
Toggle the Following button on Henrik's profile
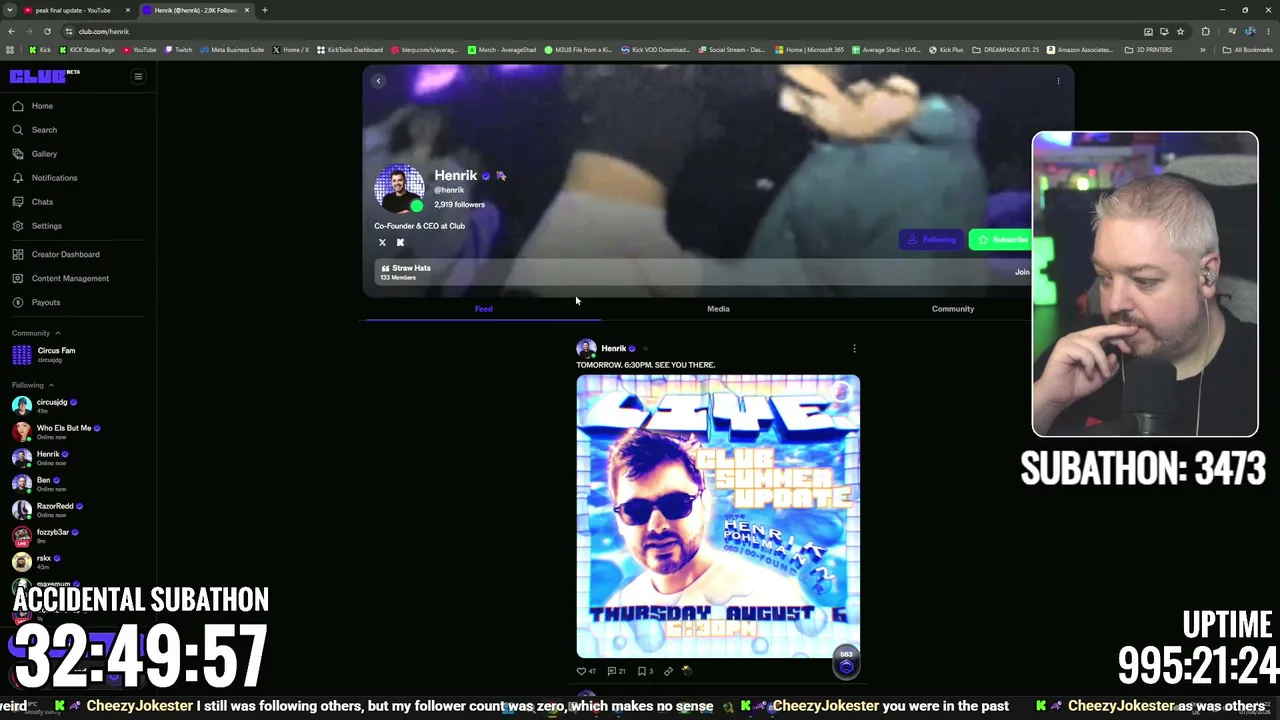point(931,240)
